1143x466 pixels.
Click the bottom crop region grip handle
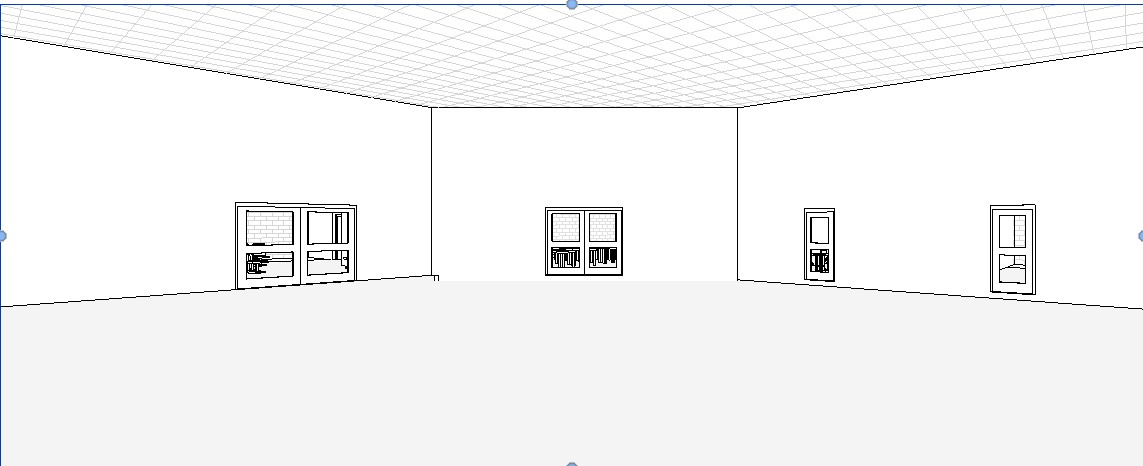pyautogui.click(x=572, y=464)
